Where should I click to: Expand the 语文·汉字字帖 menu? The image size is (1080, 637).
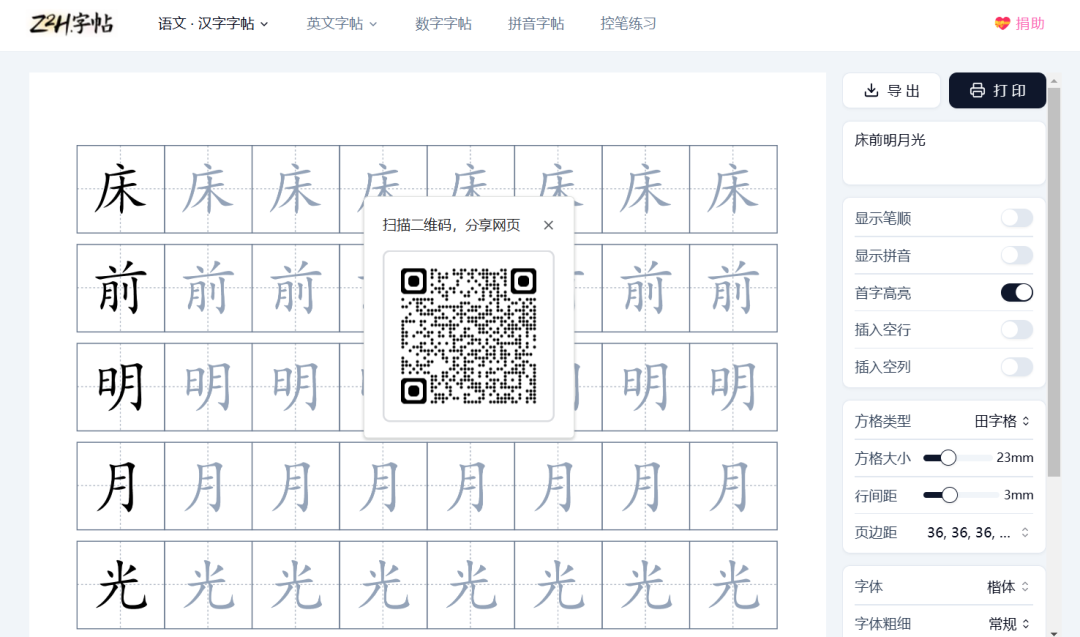click(213, 22)
